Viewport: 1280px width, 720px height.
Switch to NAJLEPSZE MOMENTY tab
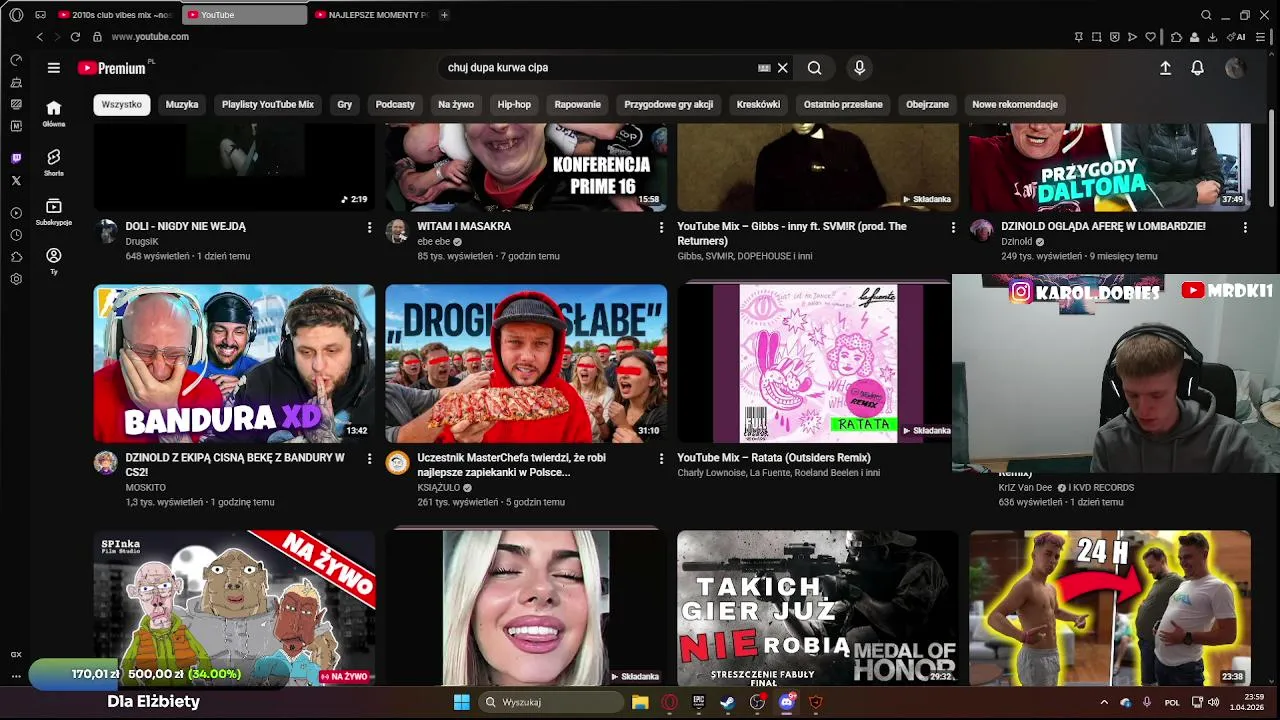point(371,15)
